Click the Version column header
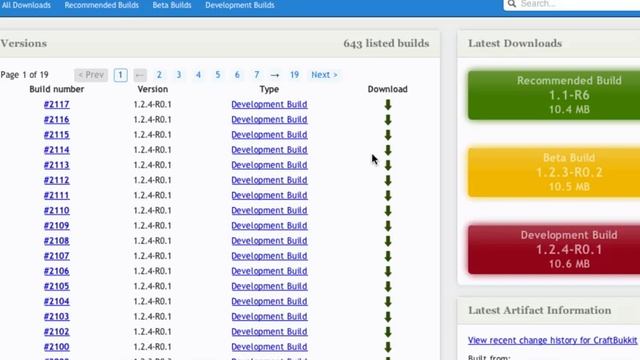The height and width of the screenshot is (360, 640). coord(153,89)
